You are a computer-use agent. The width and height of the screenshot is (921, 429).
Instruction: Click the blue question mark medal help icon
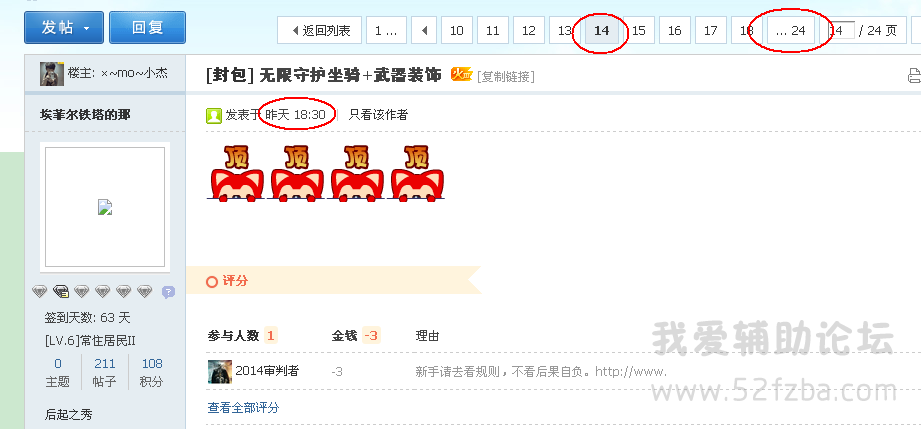coord(168,292)
